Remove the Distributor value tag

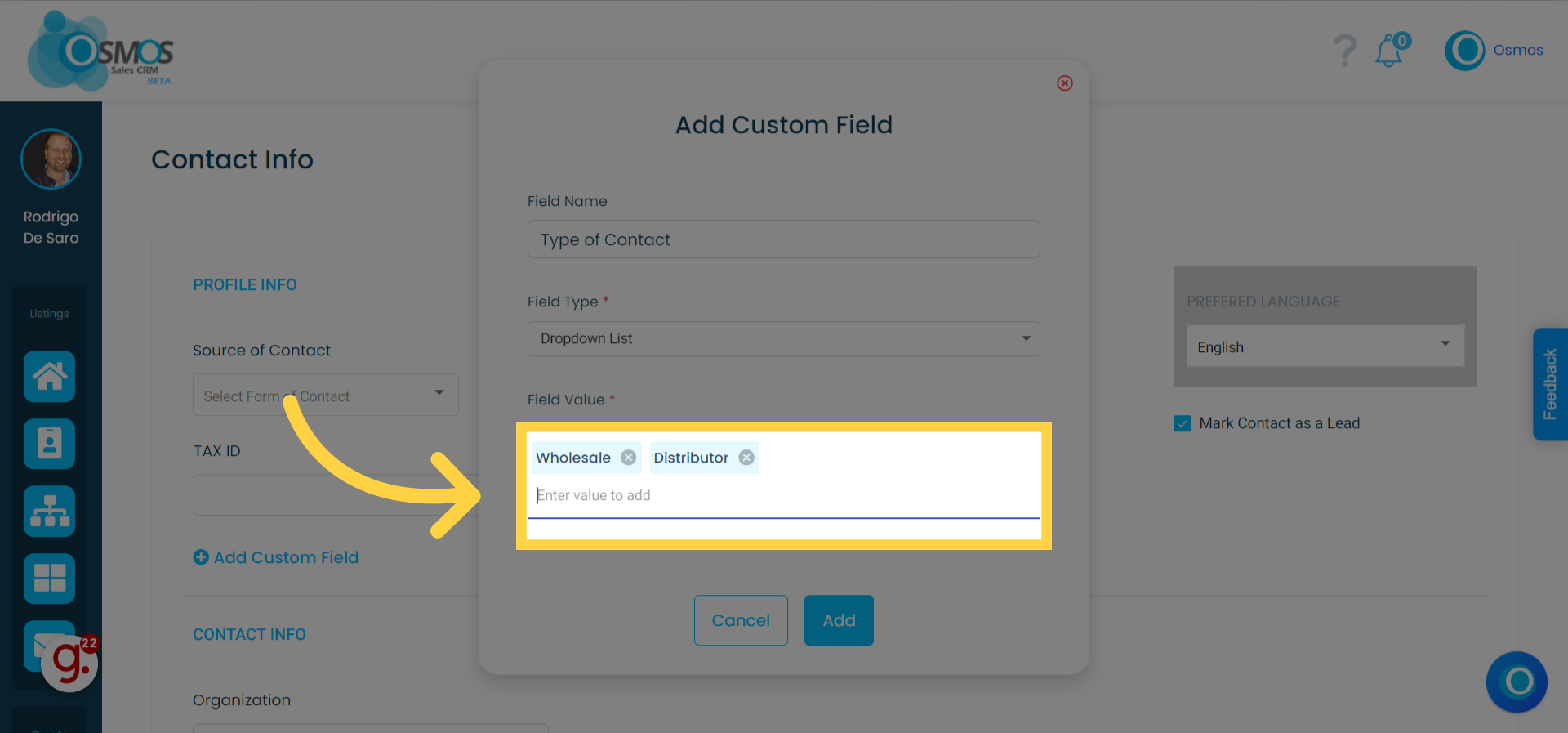746,458
